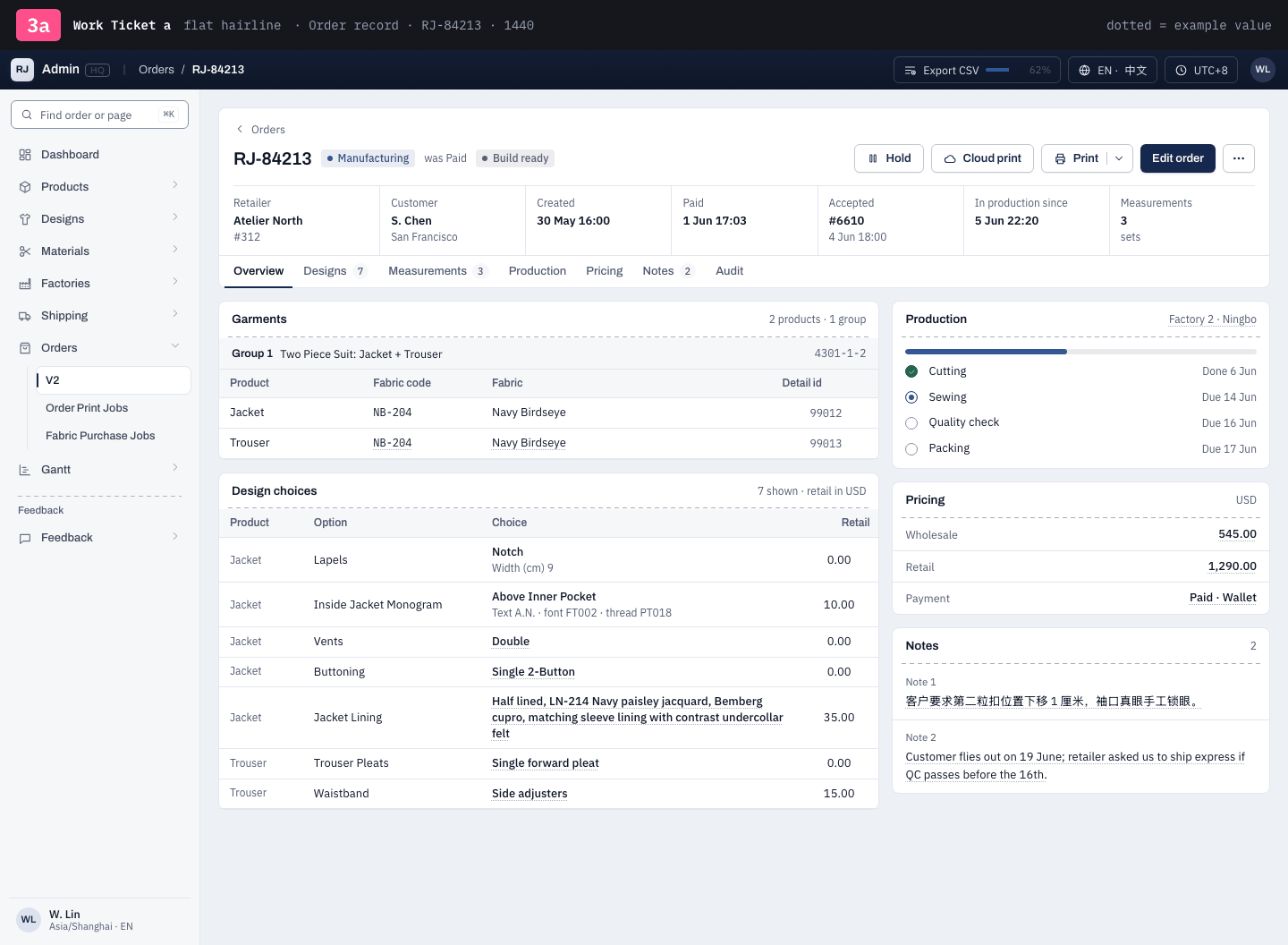
Task: Click the Production progress bar
Action: pos(1080,352)
